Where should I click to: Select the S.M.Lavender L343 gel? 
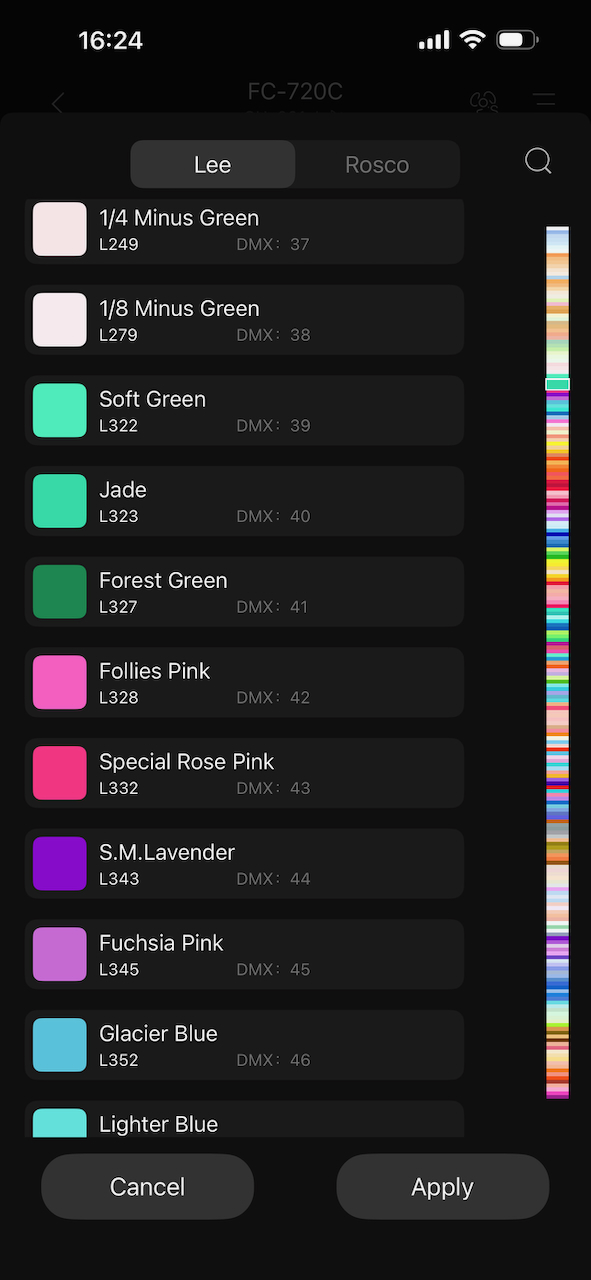point(244,863)
